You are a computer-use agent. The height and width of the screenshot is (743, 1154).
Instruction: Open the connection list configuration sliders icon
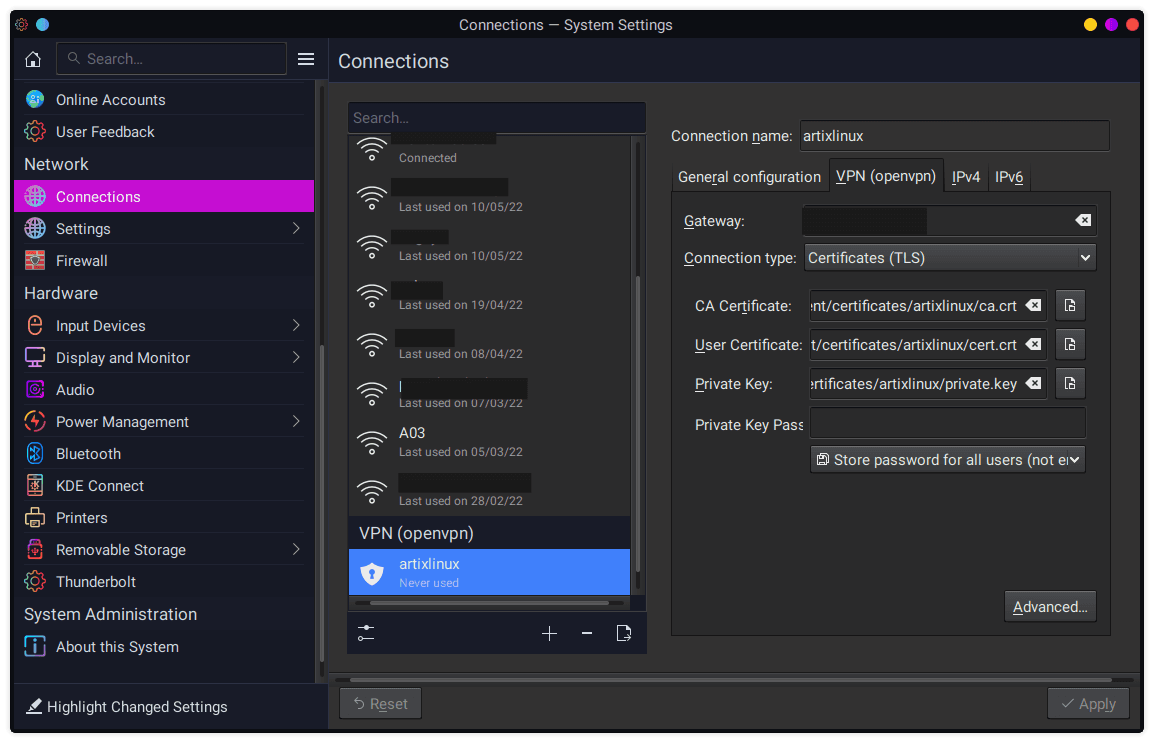(366, 633)
